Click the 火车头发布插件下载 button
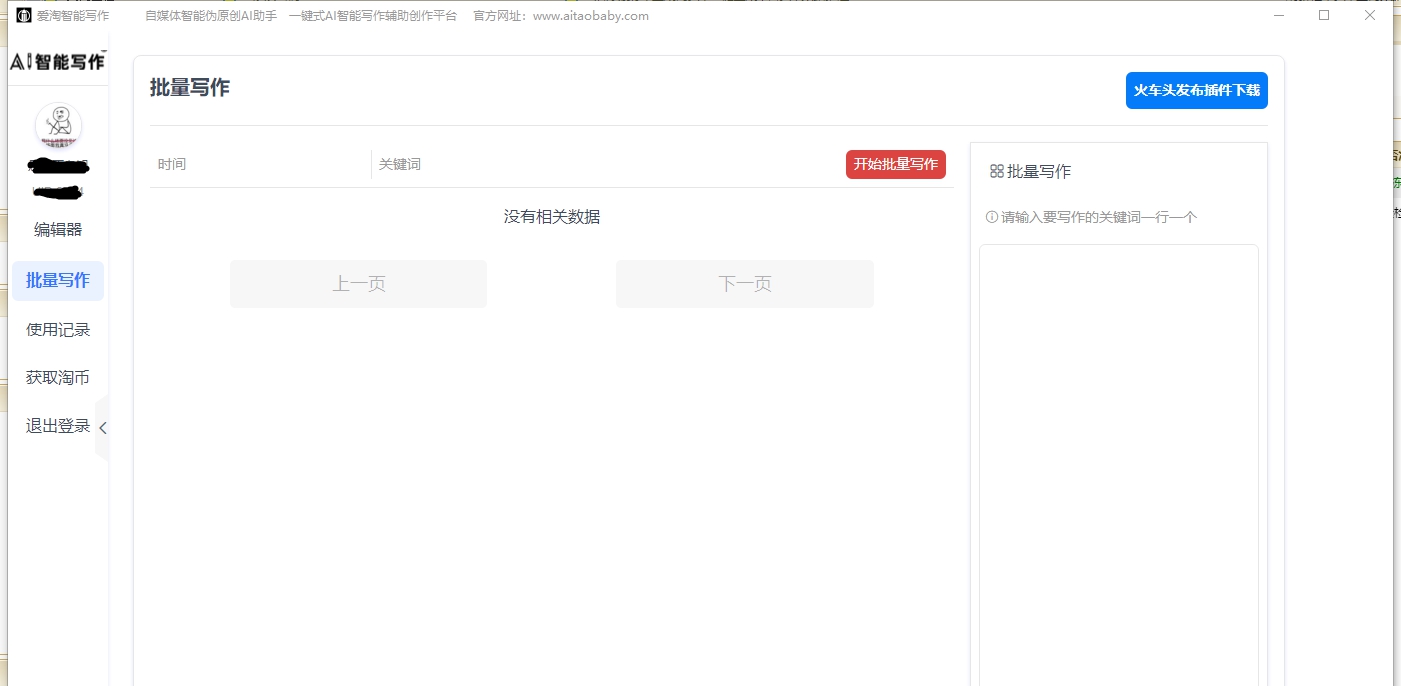 [x=1196, y=90]
